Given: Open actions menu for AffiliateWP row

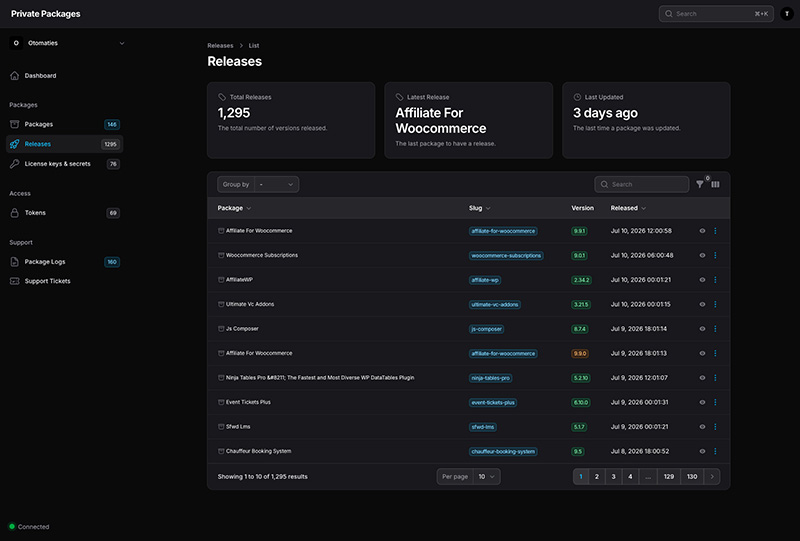Looking at the screenshot, I should coord(715,280).
